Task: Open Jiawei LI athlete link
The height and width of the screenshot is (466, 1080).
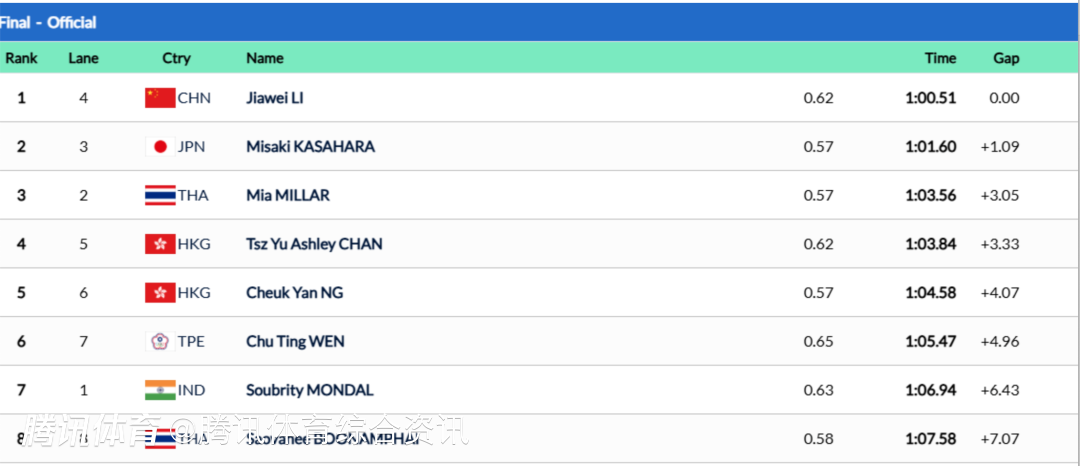Action: click(275, 98)
